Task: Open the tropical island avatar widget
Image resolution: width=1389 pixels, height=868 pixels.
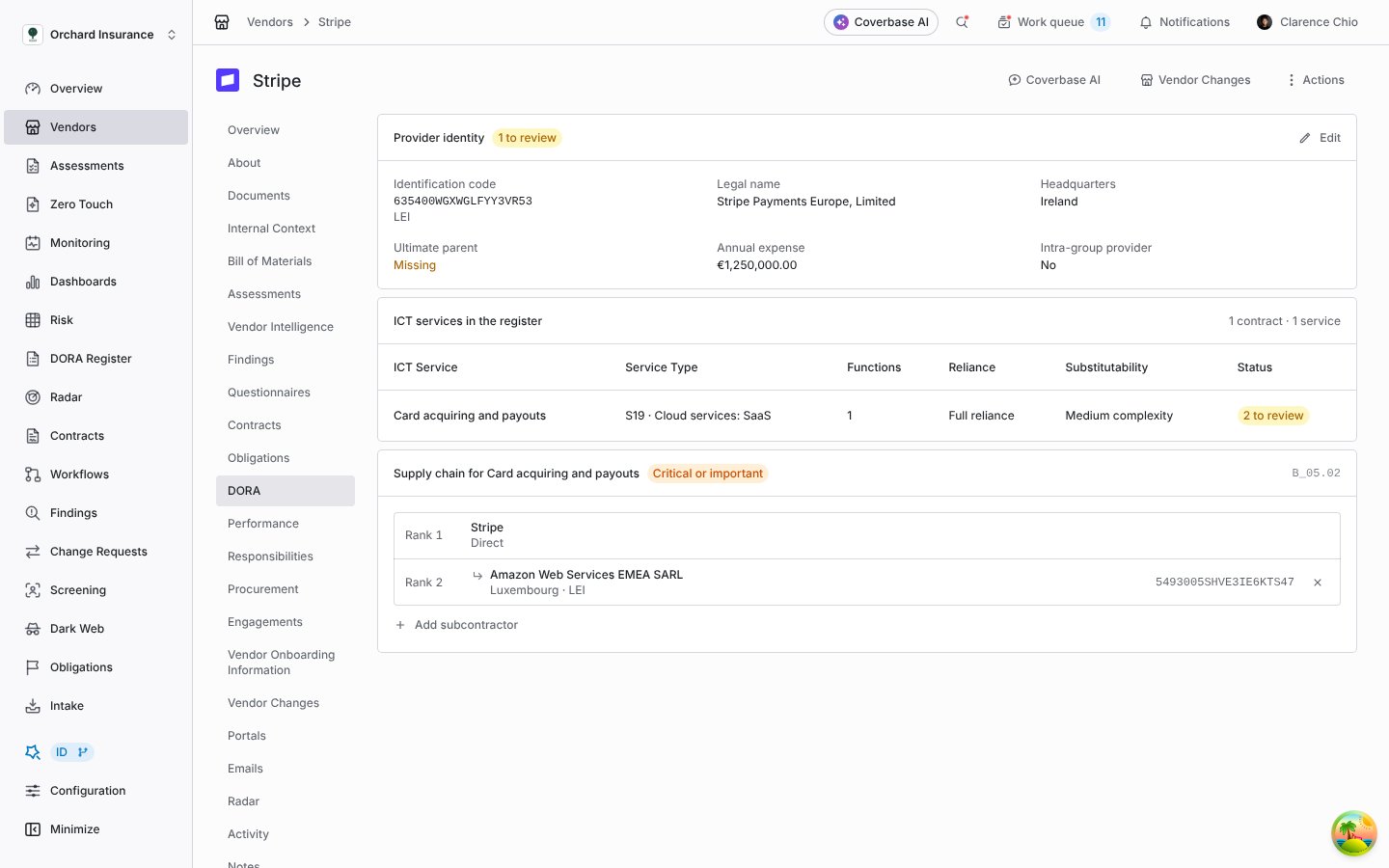Action: [x=1353, y=833]
